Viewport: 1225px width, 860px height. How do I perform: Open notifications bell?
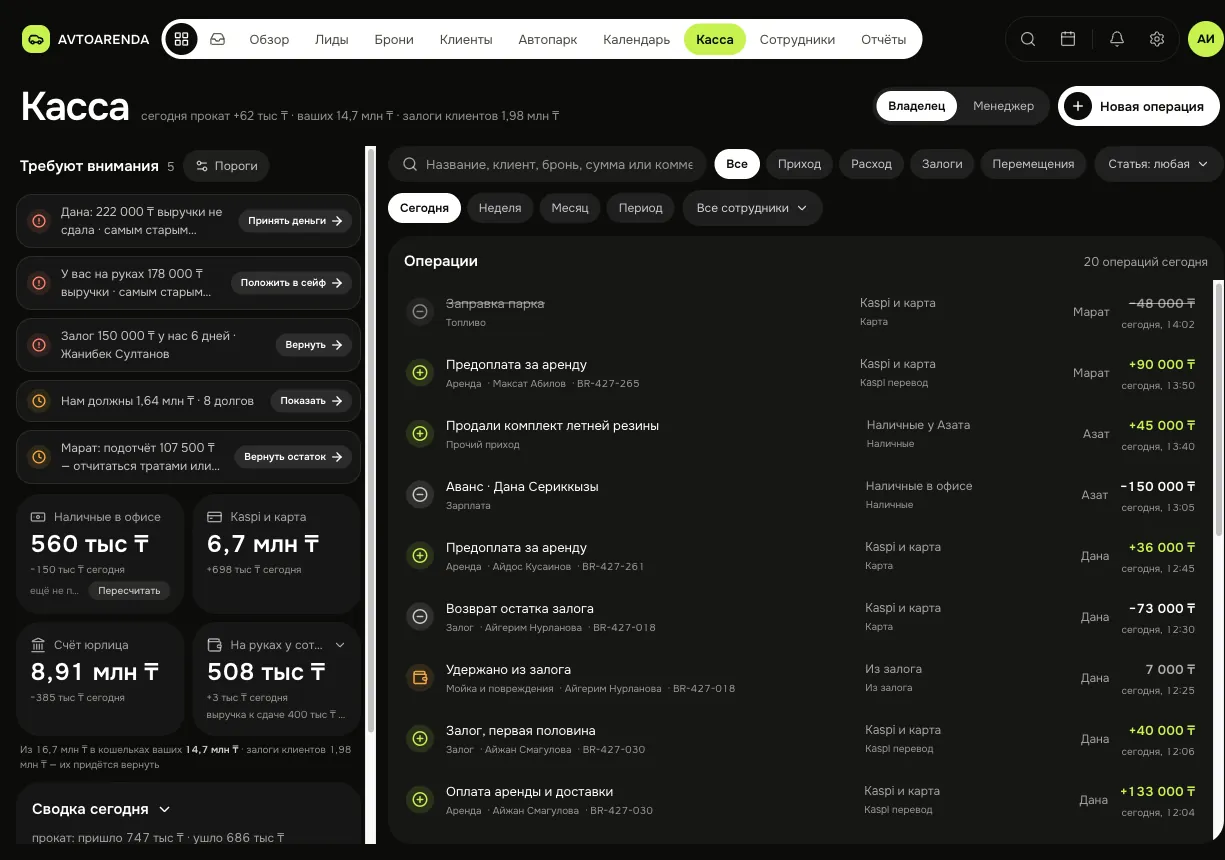tap(1117, 39)
